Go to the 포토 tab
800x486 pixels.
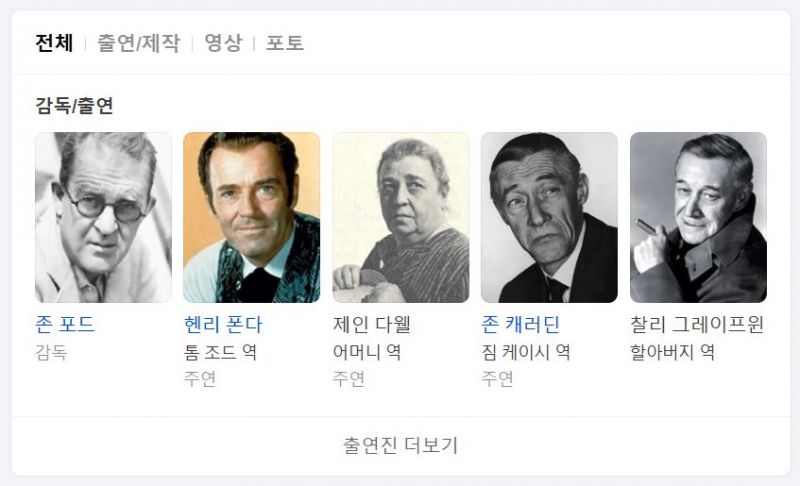coord(284,43)
